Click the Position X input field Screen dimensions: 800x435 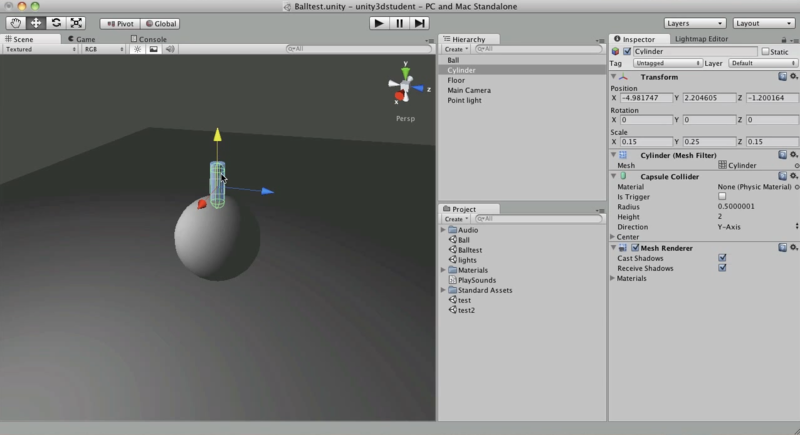pyautogui.click(x=646, y=98)
